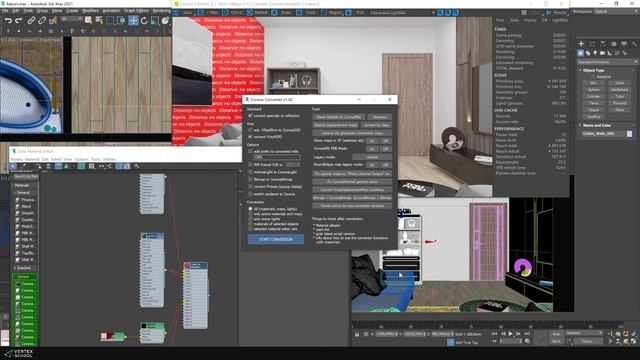Click the Select and Place tool icon
This screenshot has height=360, width=640.
[165, 20]
